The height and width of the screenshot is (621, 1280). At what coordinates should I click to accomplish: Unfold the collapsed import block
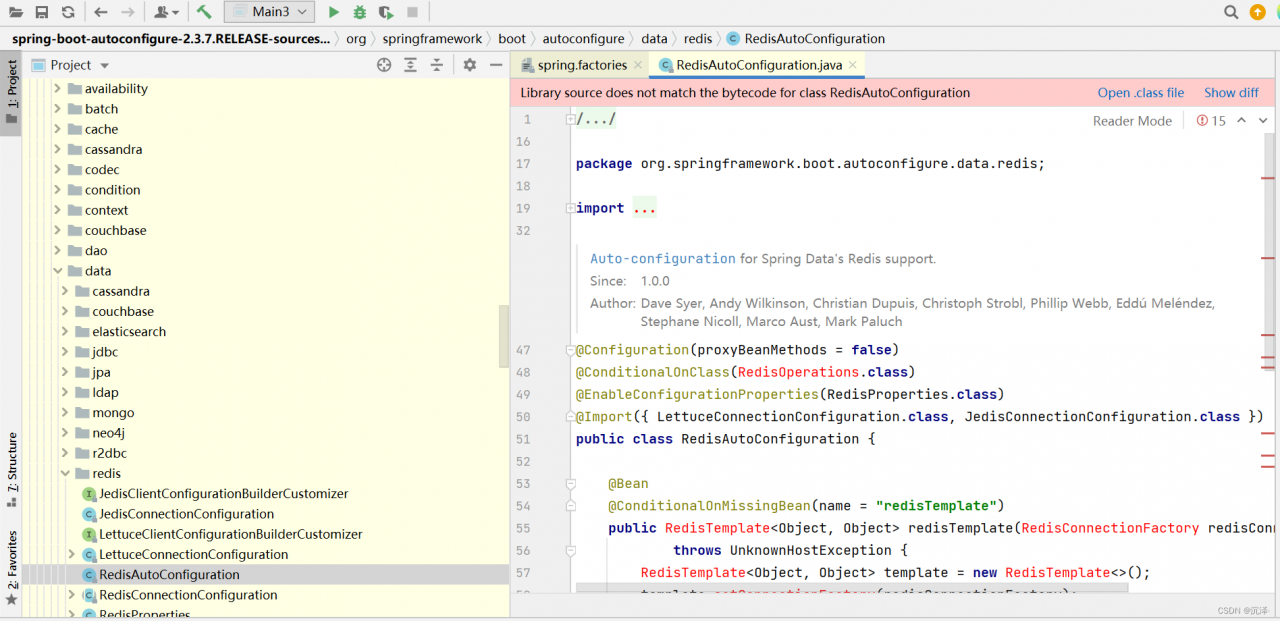pyautogui.click(x=571, y=208)
